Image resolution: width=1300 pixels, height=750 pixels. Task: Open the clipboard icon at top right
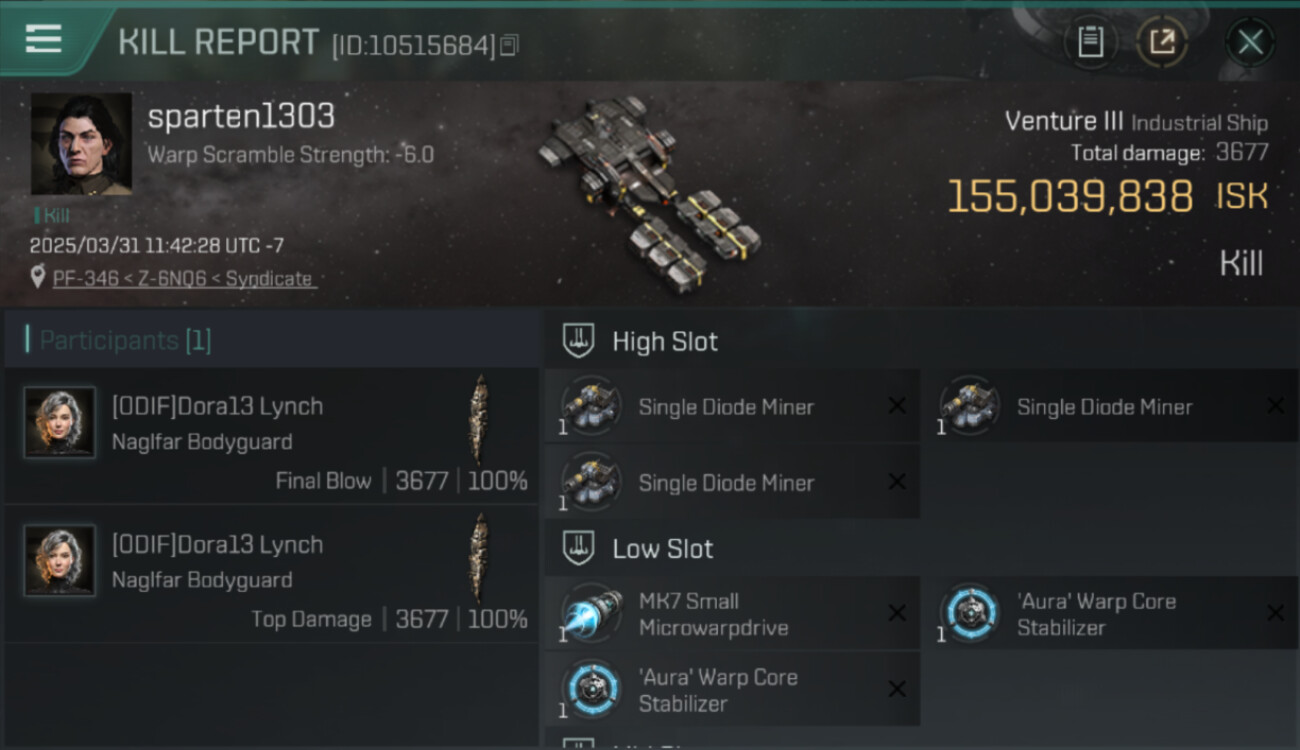[1090, 42]
